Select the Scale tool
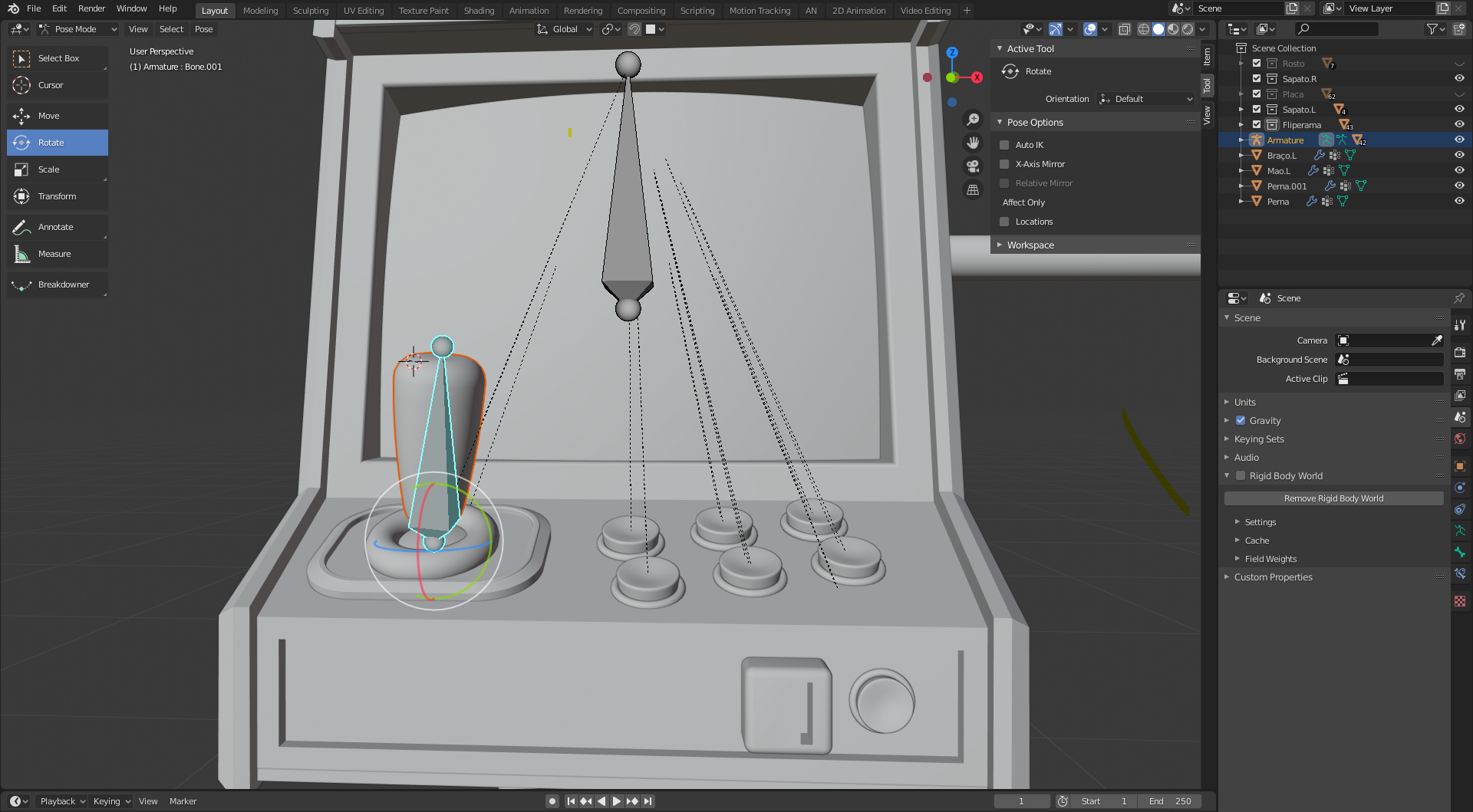1473x812 pixels. point(58,169)
